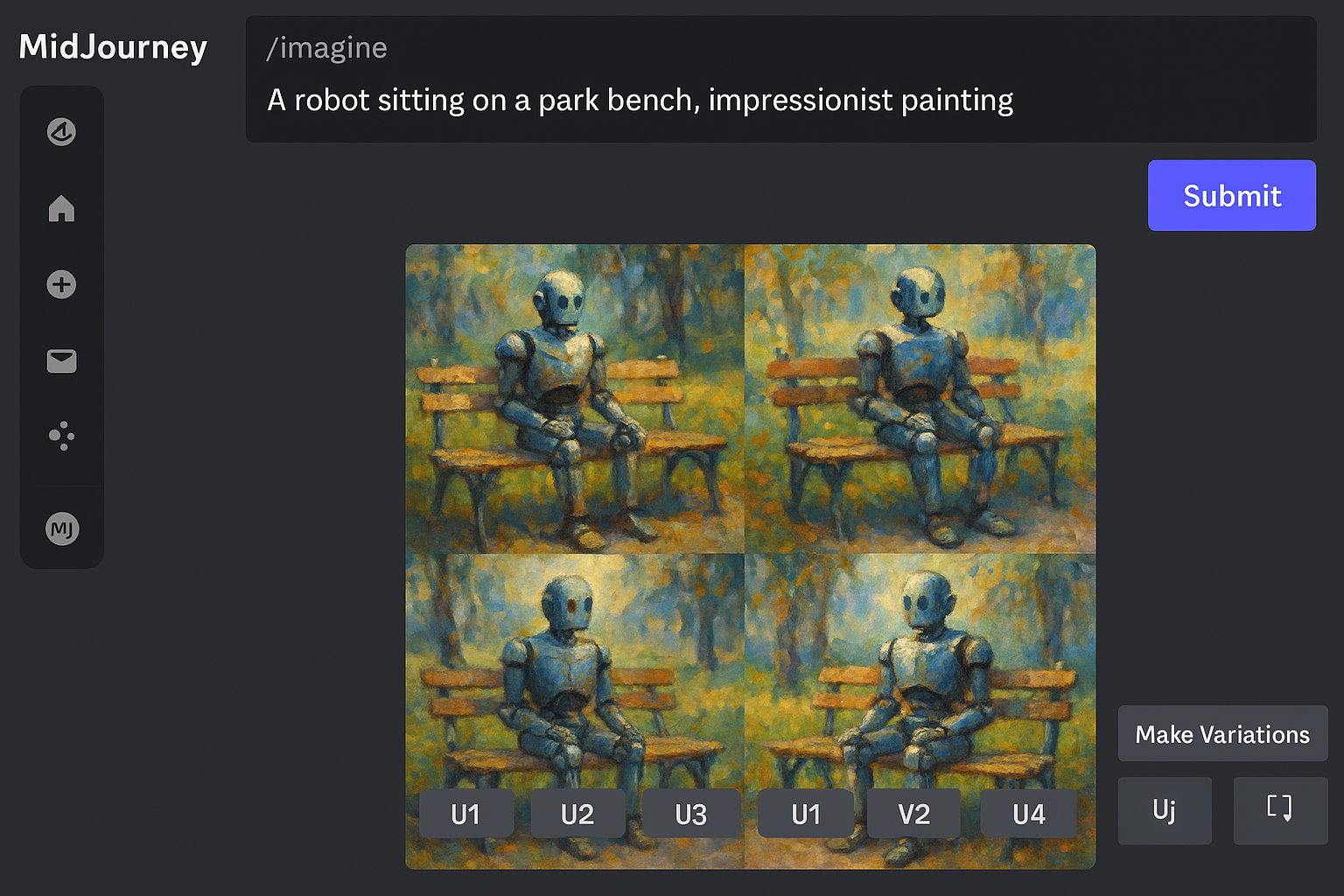Click the U4 upscale button
The width and height of the screenshot is (1344, 896).
(1029, 814)
